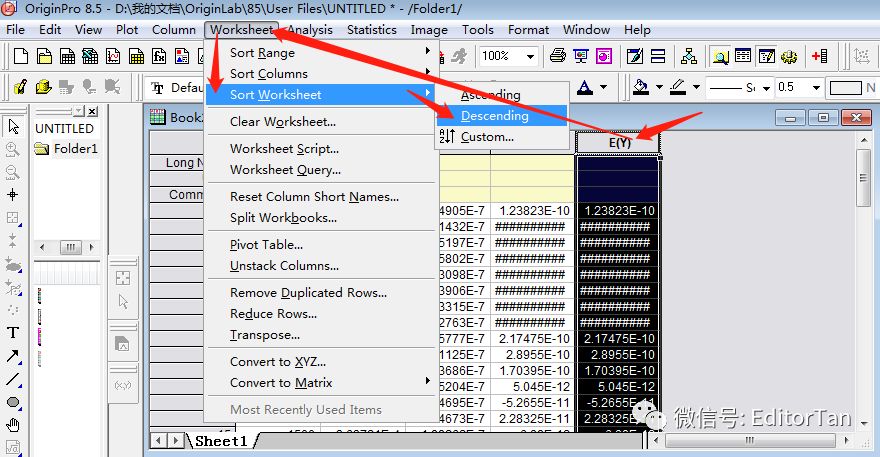Select Worksheet Script... menu entry
Image resolution: width=880 pixels, height=457 pixels.
pos(322,149)
